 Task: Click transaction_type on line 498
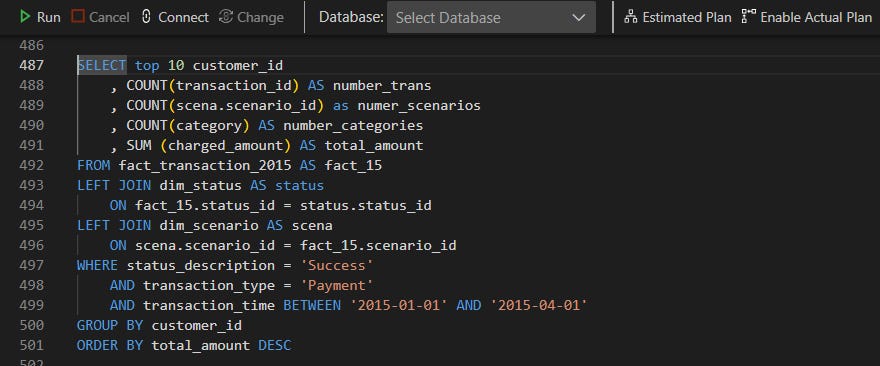(209, 286)
